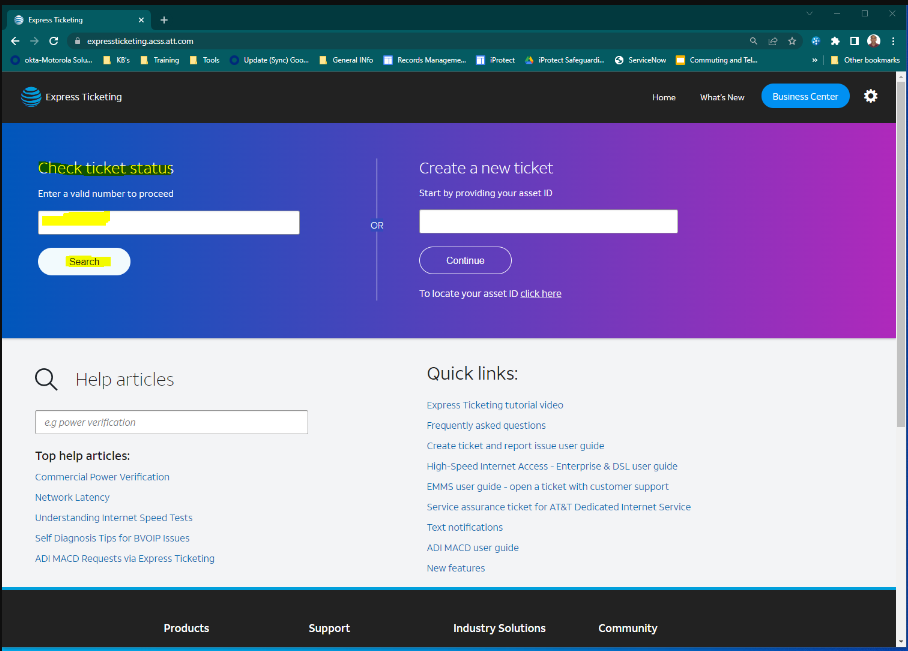Viewport: 908px width, 651px height.
Task: Open the okta-Motorola Solutions bookmark
Action: 52,60
